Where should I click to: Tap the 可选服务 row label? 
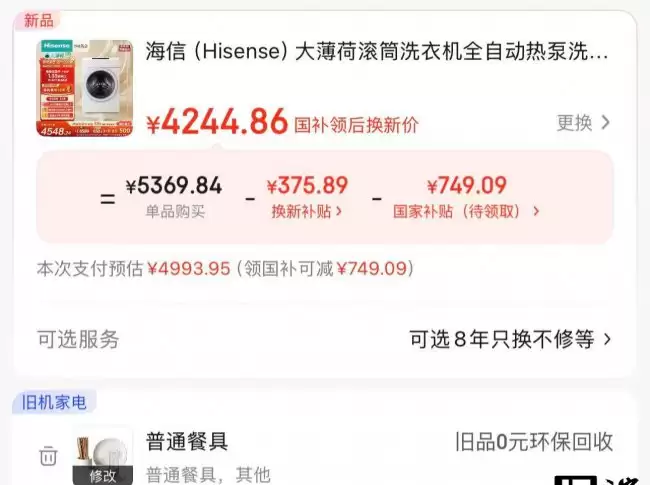pos(78,339)
